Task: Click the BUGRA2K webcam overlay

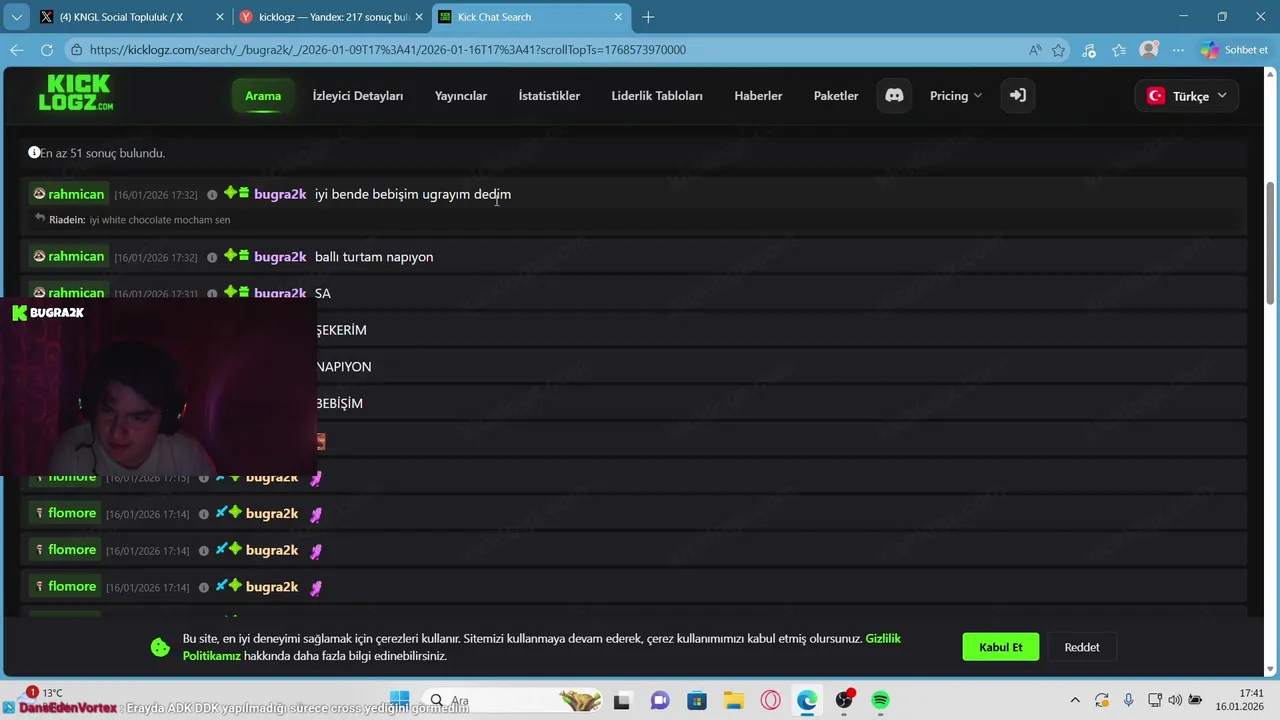Action: pos(158,387)
